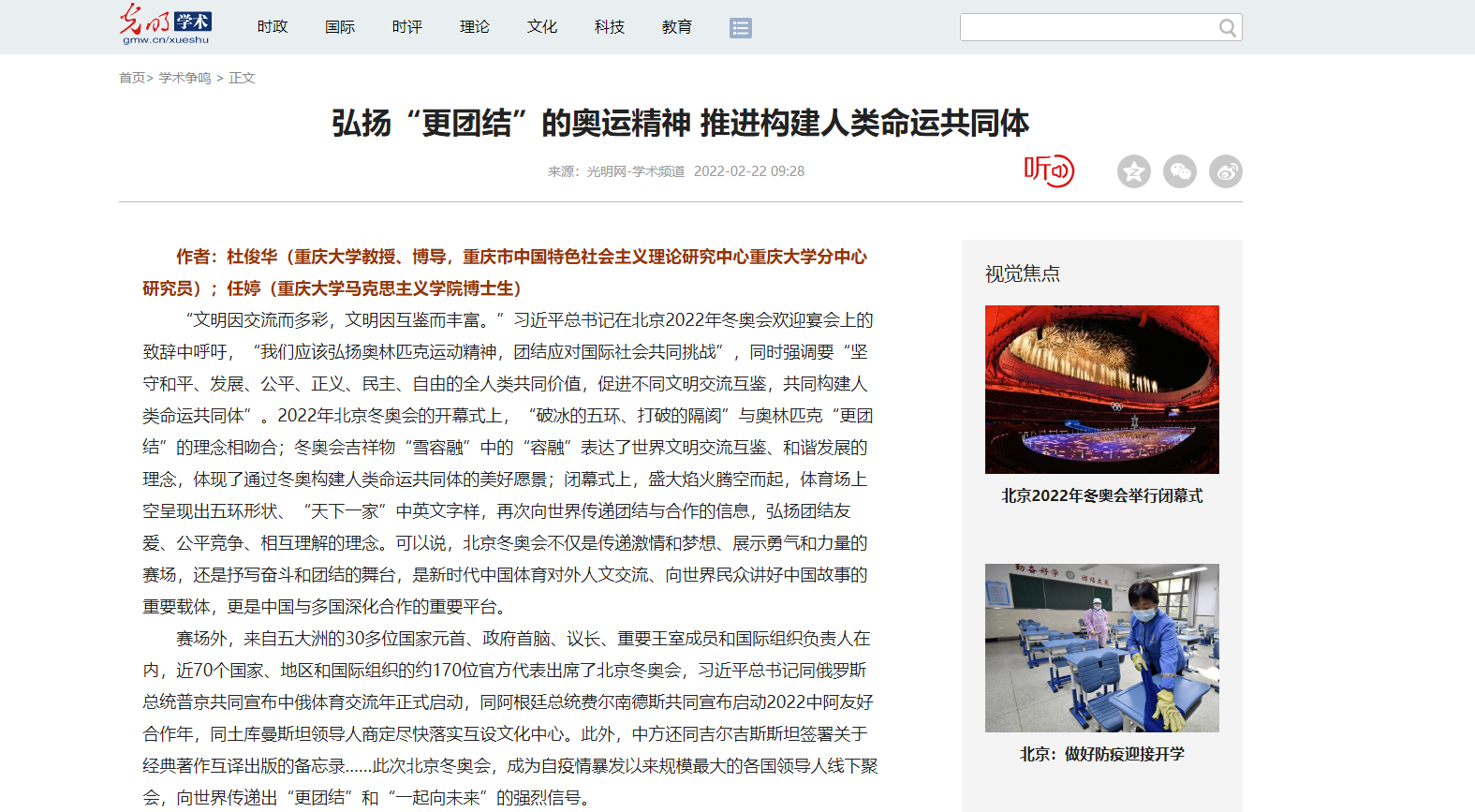Click the search input field

(1086, 27)
